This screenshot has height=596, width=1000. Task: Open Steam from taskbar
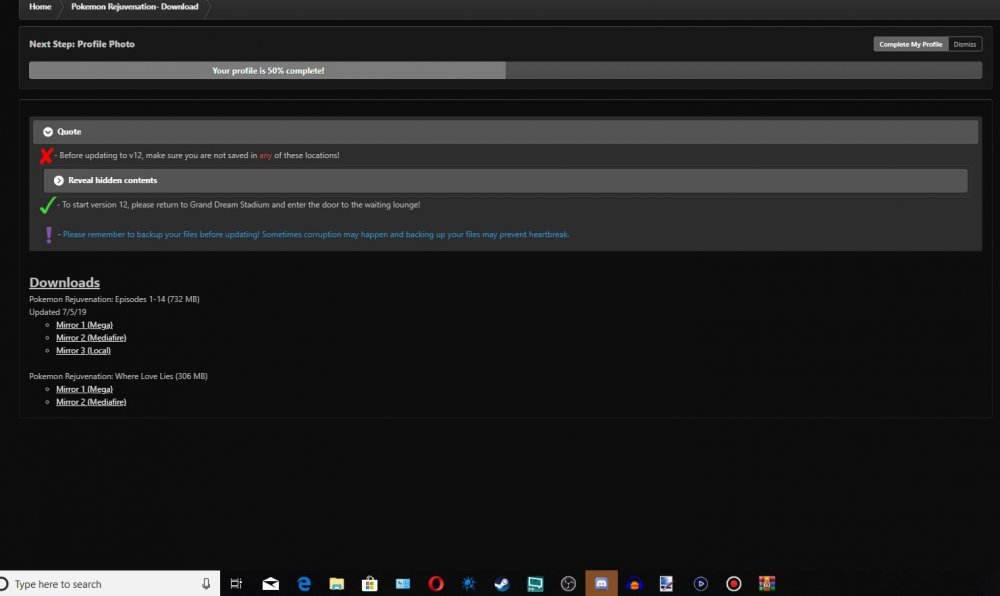[x=502, y=584]
